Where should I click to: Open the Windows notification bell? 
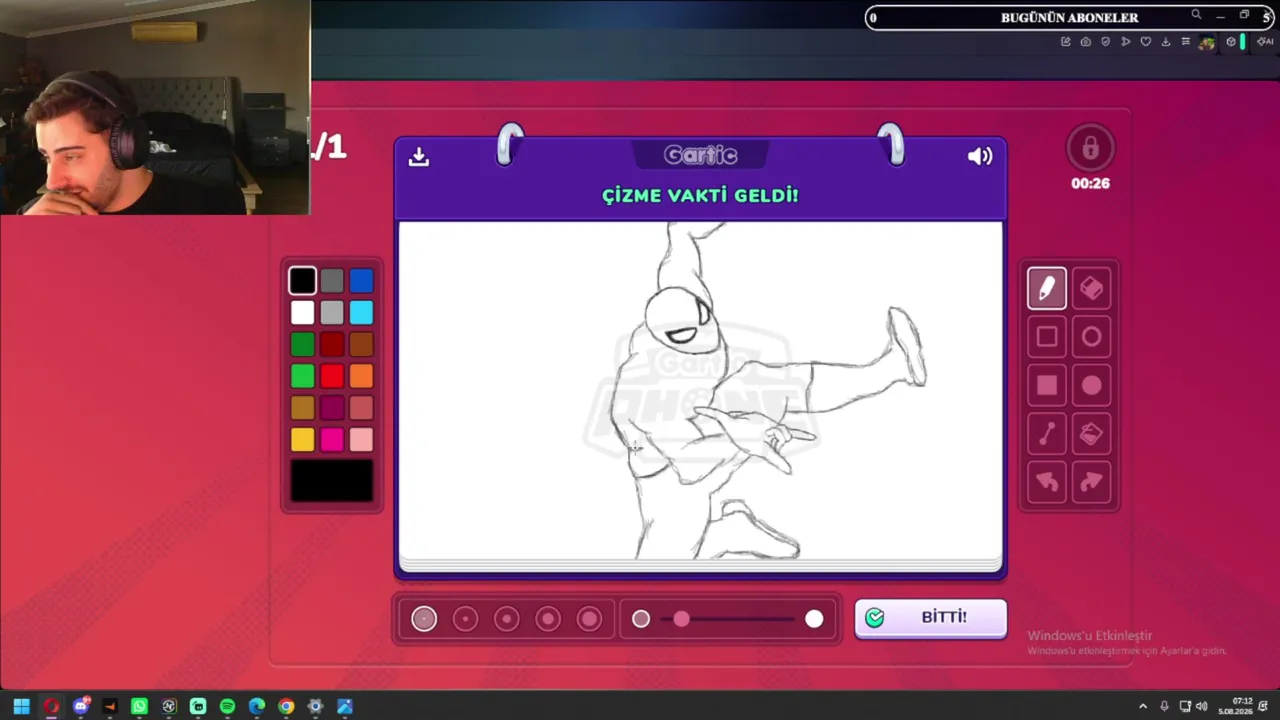pos(1265,706)
